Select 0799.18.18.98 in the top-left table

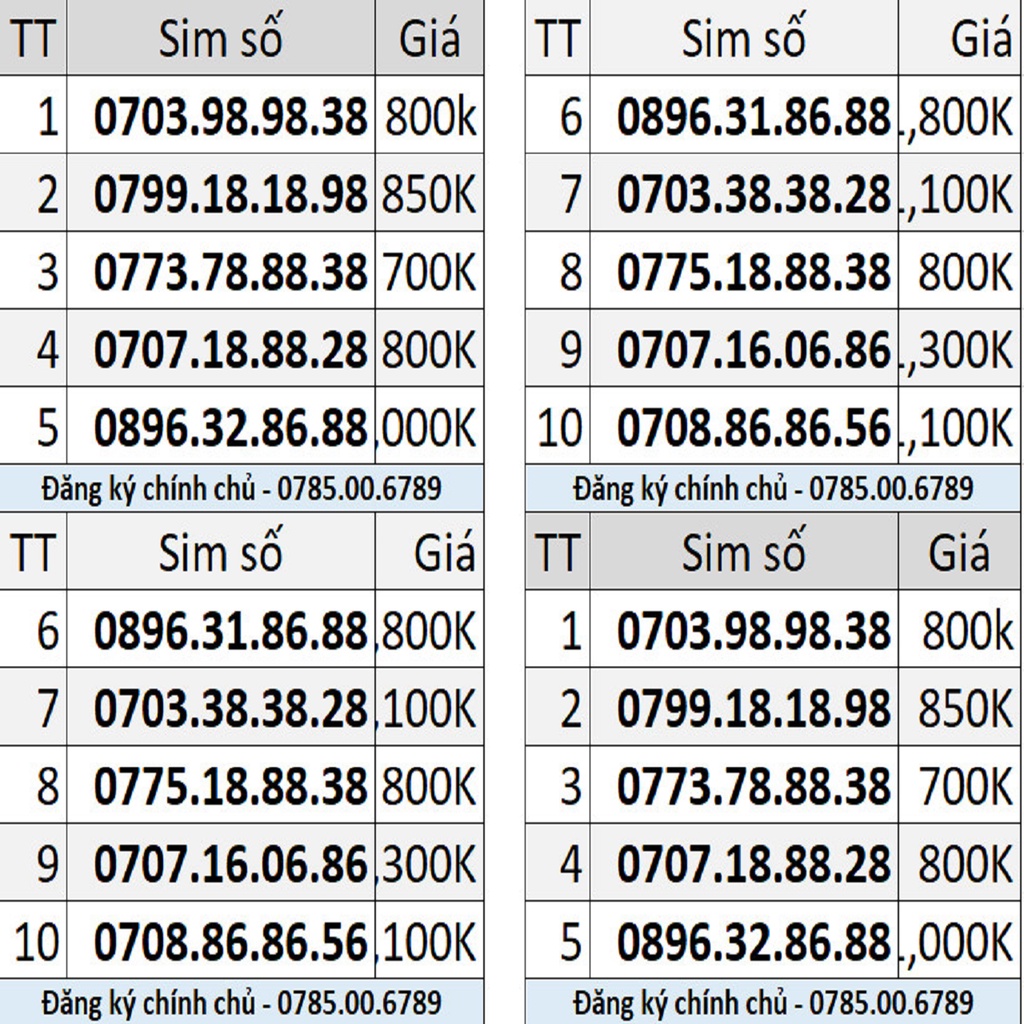pos(231,195)
